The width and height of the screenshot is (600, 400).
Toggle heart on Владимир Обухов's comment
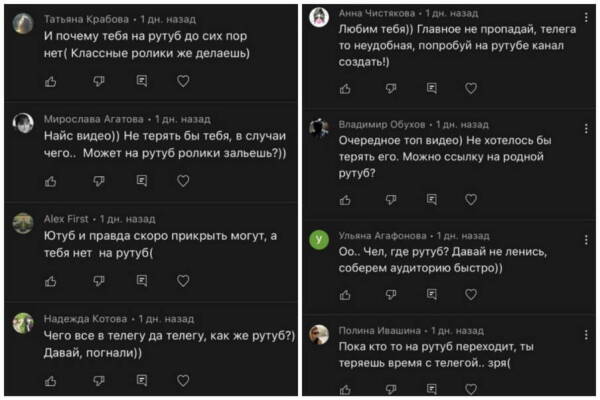tap(471, 196)
